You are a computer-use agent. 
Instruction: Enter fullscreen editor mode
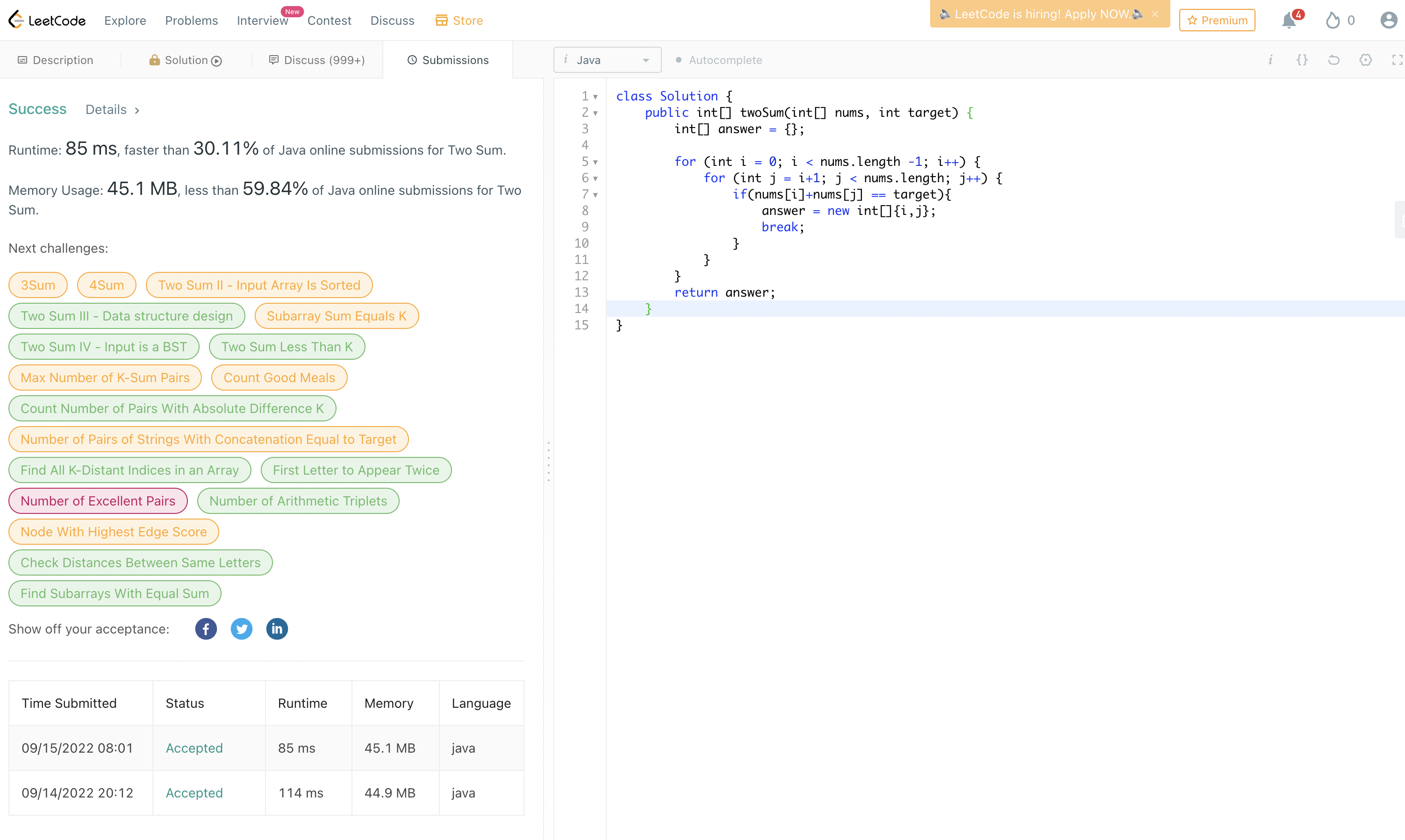[x=1397, y=60]
